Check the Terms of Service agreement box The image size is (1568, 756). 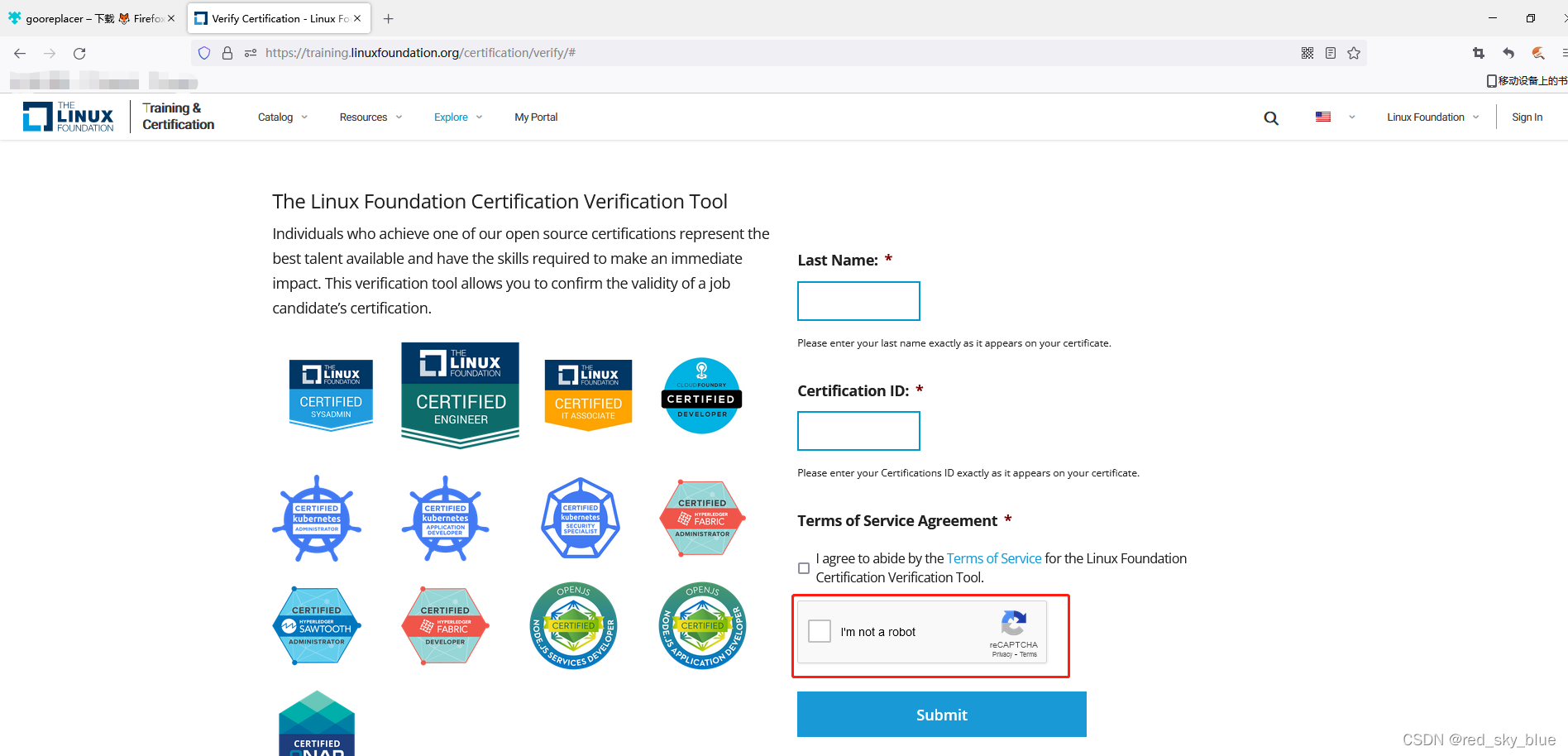[804, 568]
